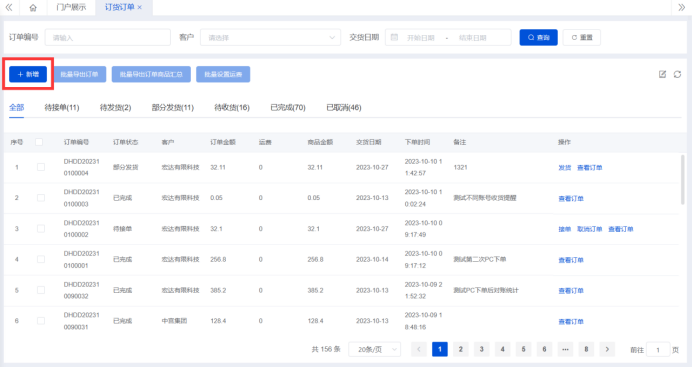Check order DHDD202310090032 row checkbox

tap(41, 290)
